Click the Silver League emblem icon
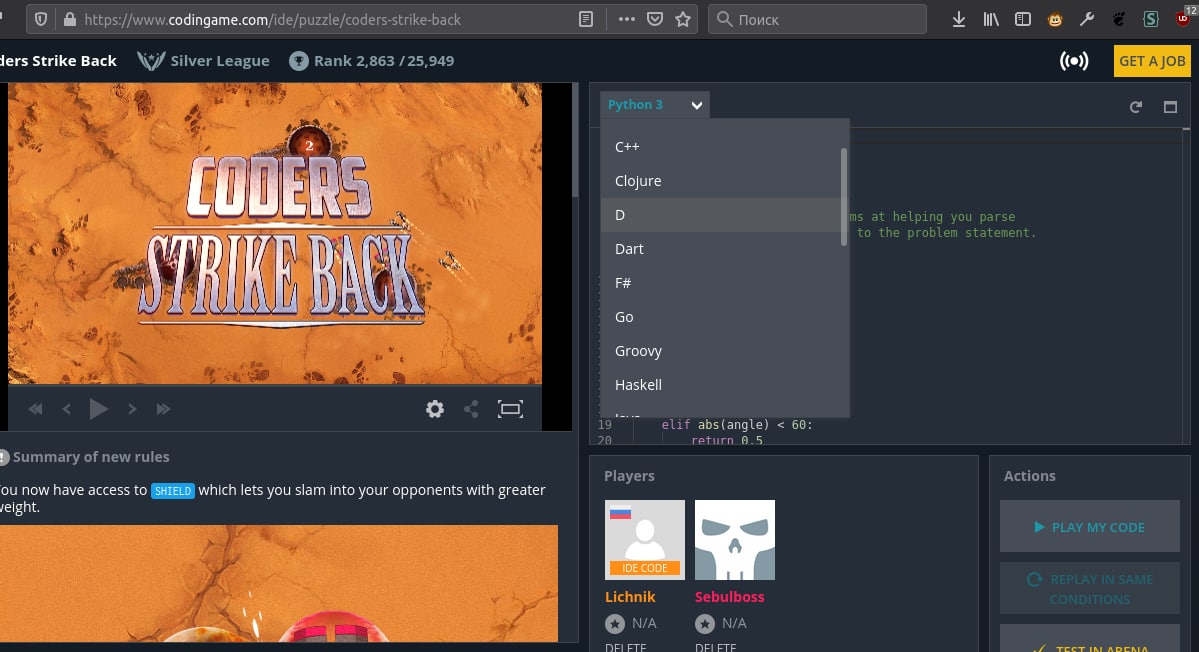This screenshot has width=1199, height=652. click(151, 60)
